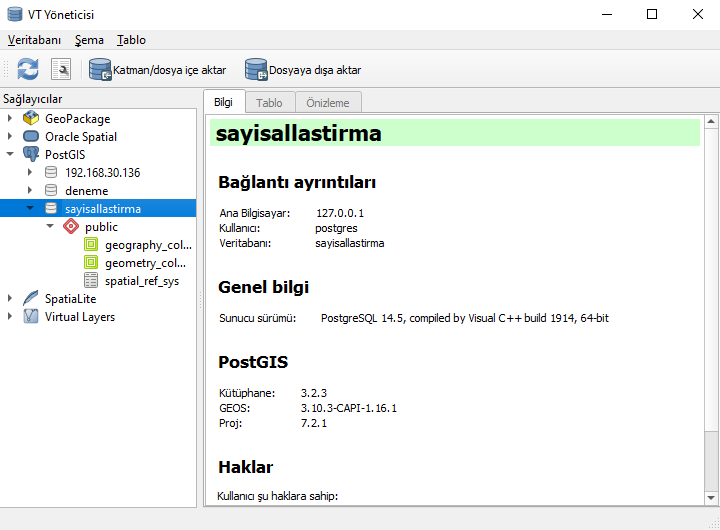The image size is (720, 530).
Task: Expand the deneme connection node
Action: click(30, 190)
